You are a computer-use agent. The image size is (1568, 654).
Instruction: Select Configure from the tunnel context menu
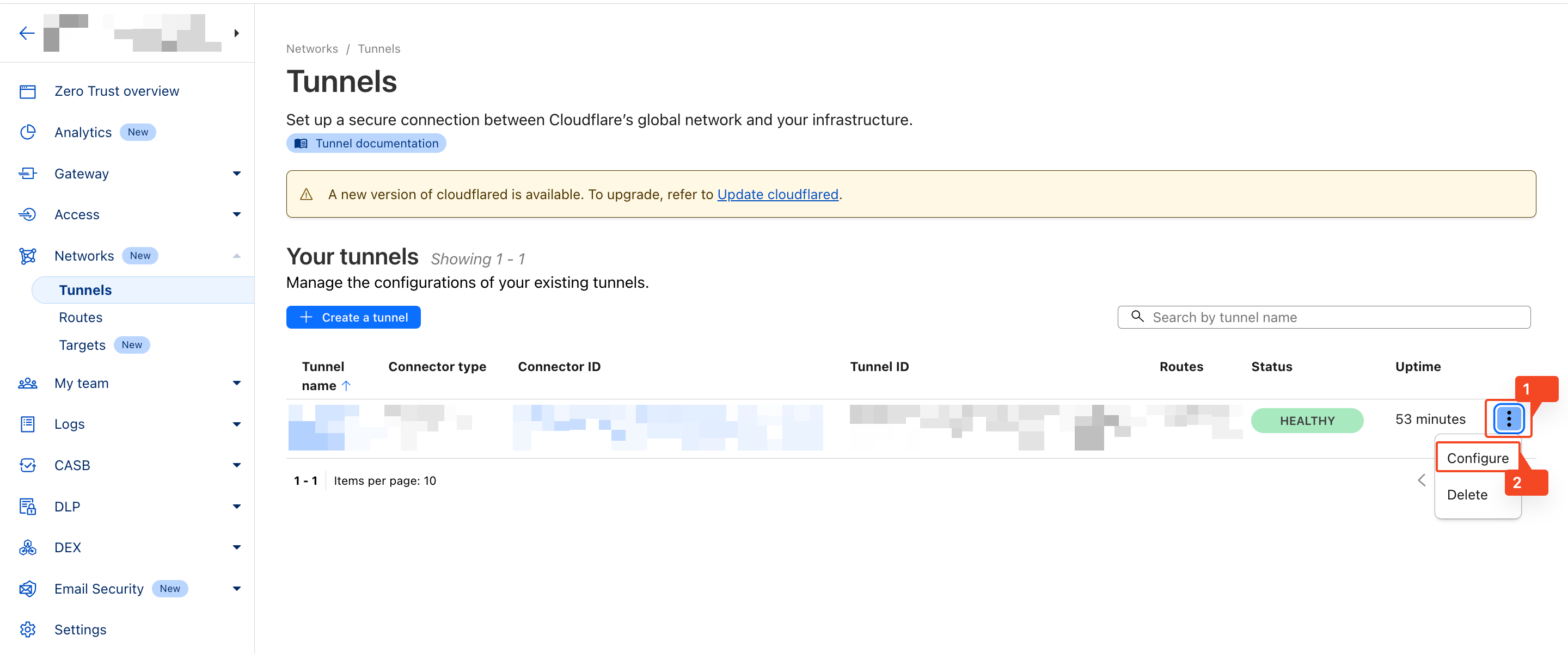[1478, 458]
